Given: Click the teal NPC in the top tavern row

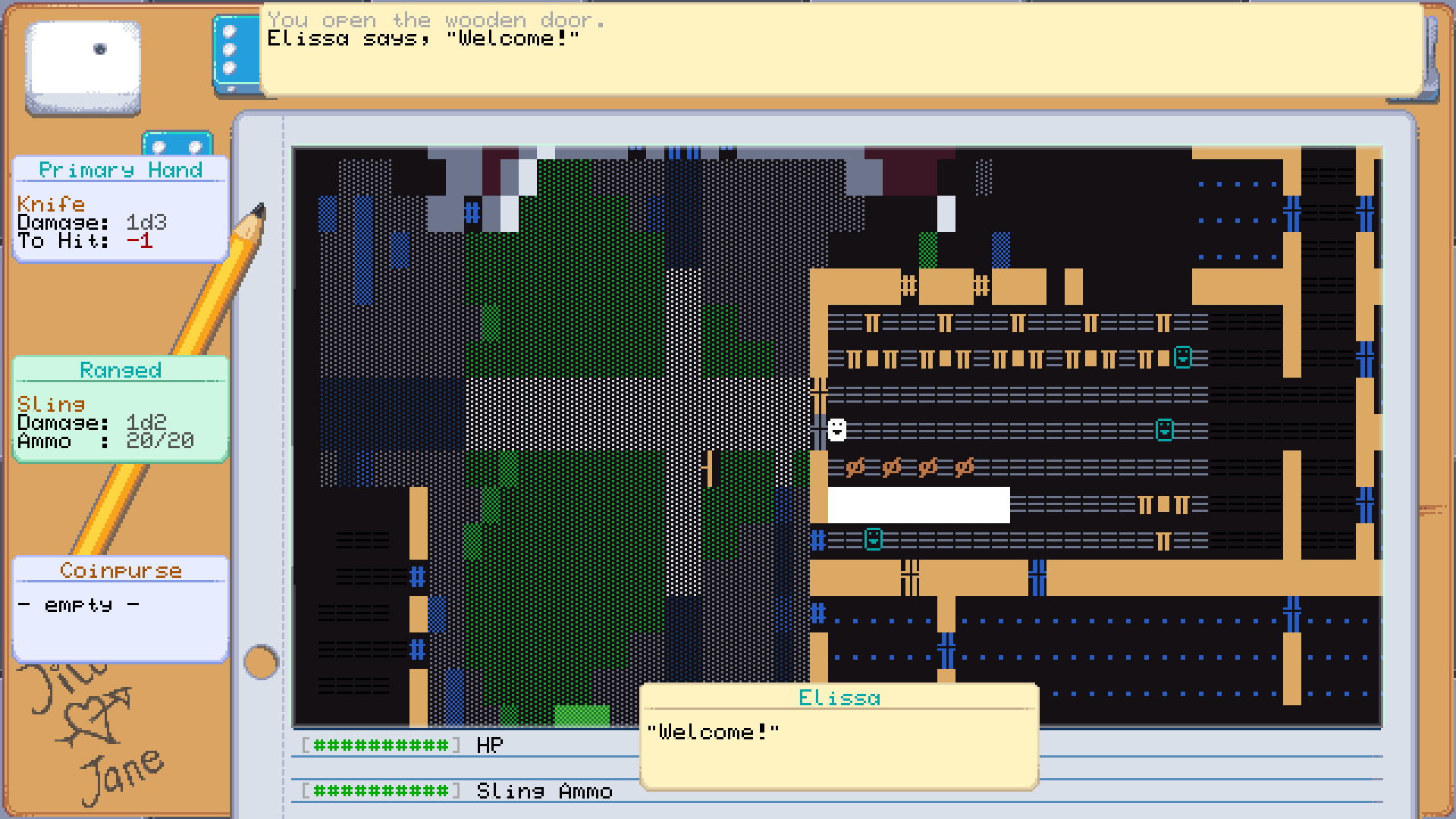Looking at the screenshot, I should pyautogui.click(x=1182, y=356).
